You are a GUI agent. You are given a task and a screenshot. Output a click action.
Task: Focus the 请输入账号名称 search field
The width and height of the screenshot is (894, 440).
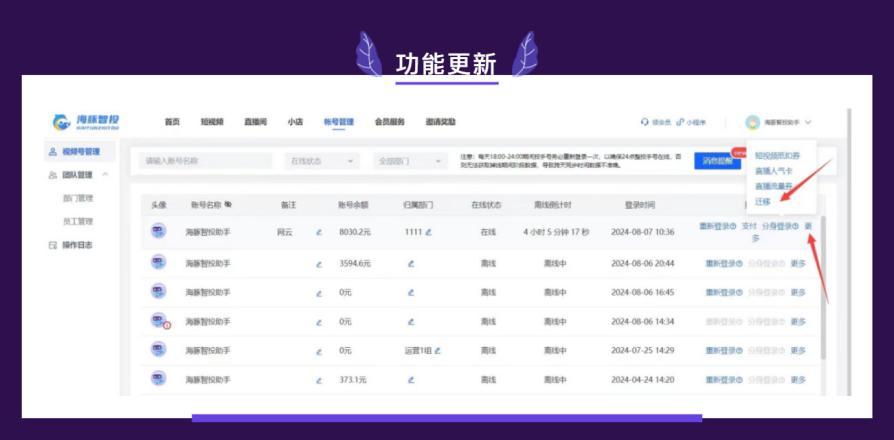click(205, 161)
